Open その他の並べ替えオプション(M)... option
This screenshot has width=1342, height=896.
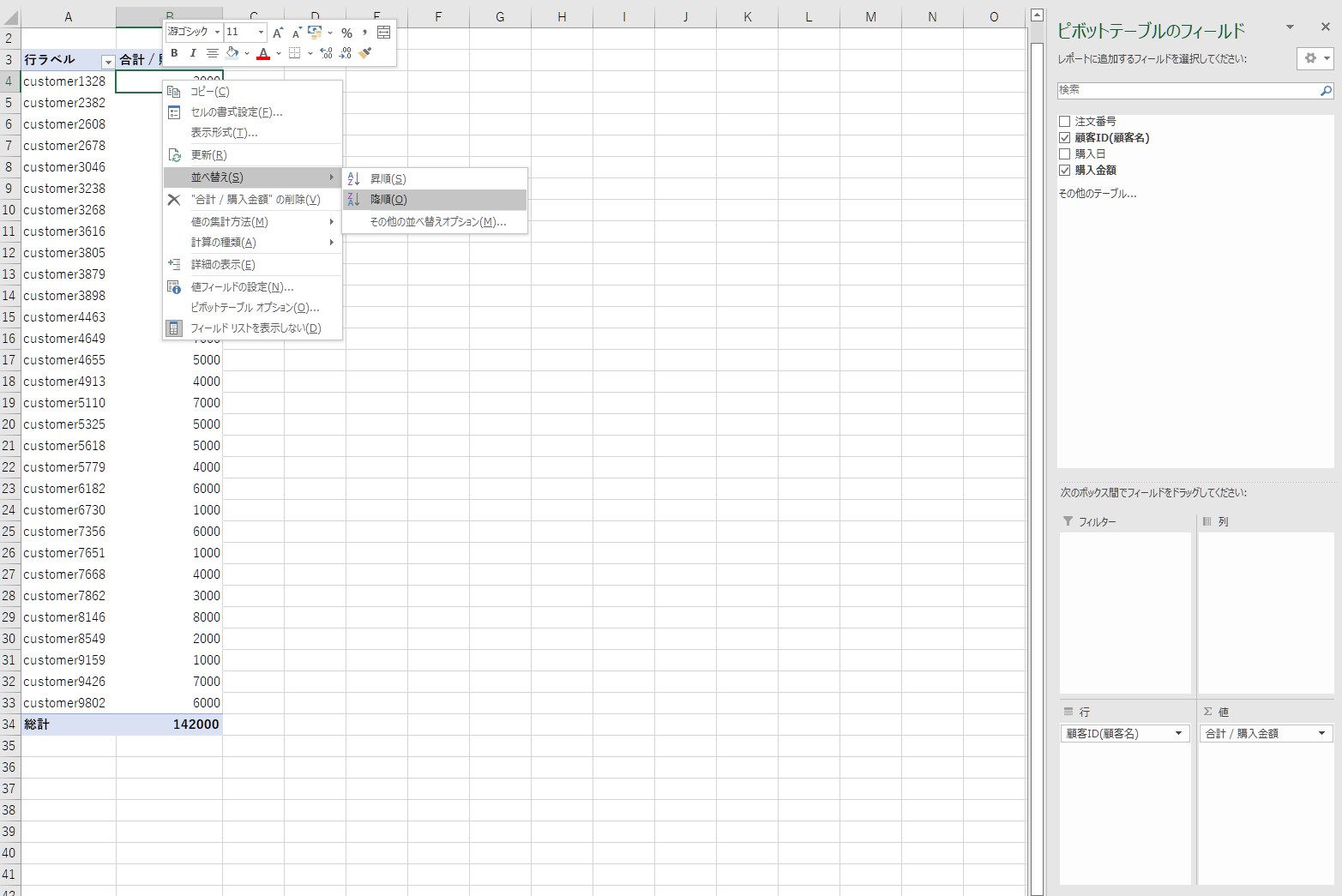point(437,222)
